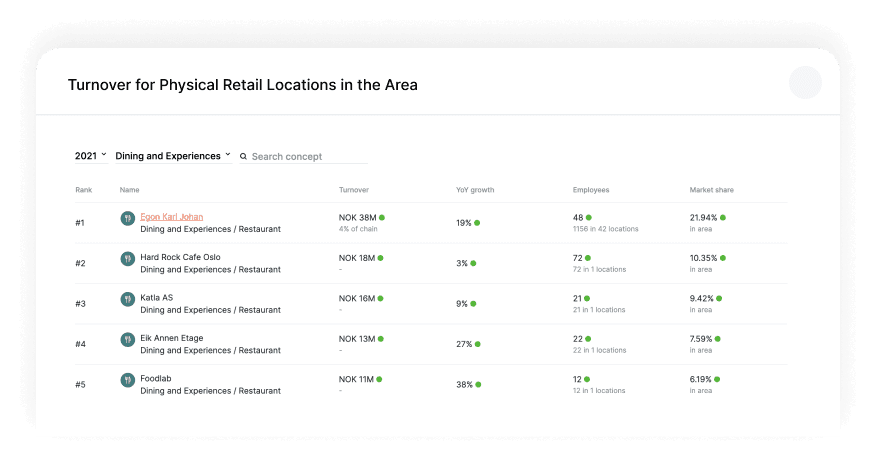Select Foodlab name

coord(156,378)
